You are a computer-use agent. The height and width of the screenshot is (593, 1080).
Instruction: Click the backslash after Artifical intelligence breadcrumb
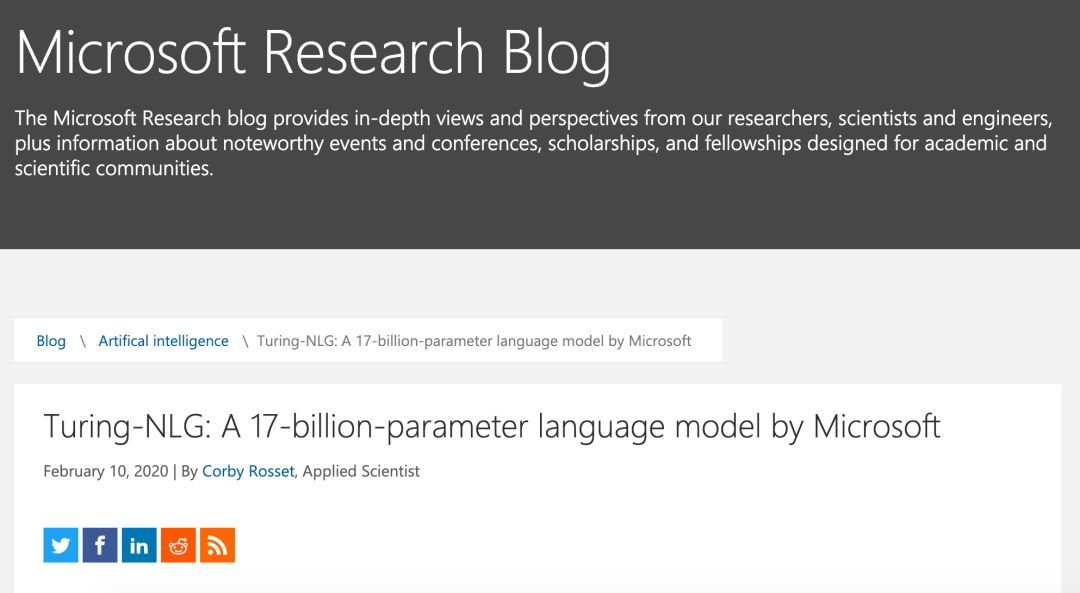click(243, 341)
